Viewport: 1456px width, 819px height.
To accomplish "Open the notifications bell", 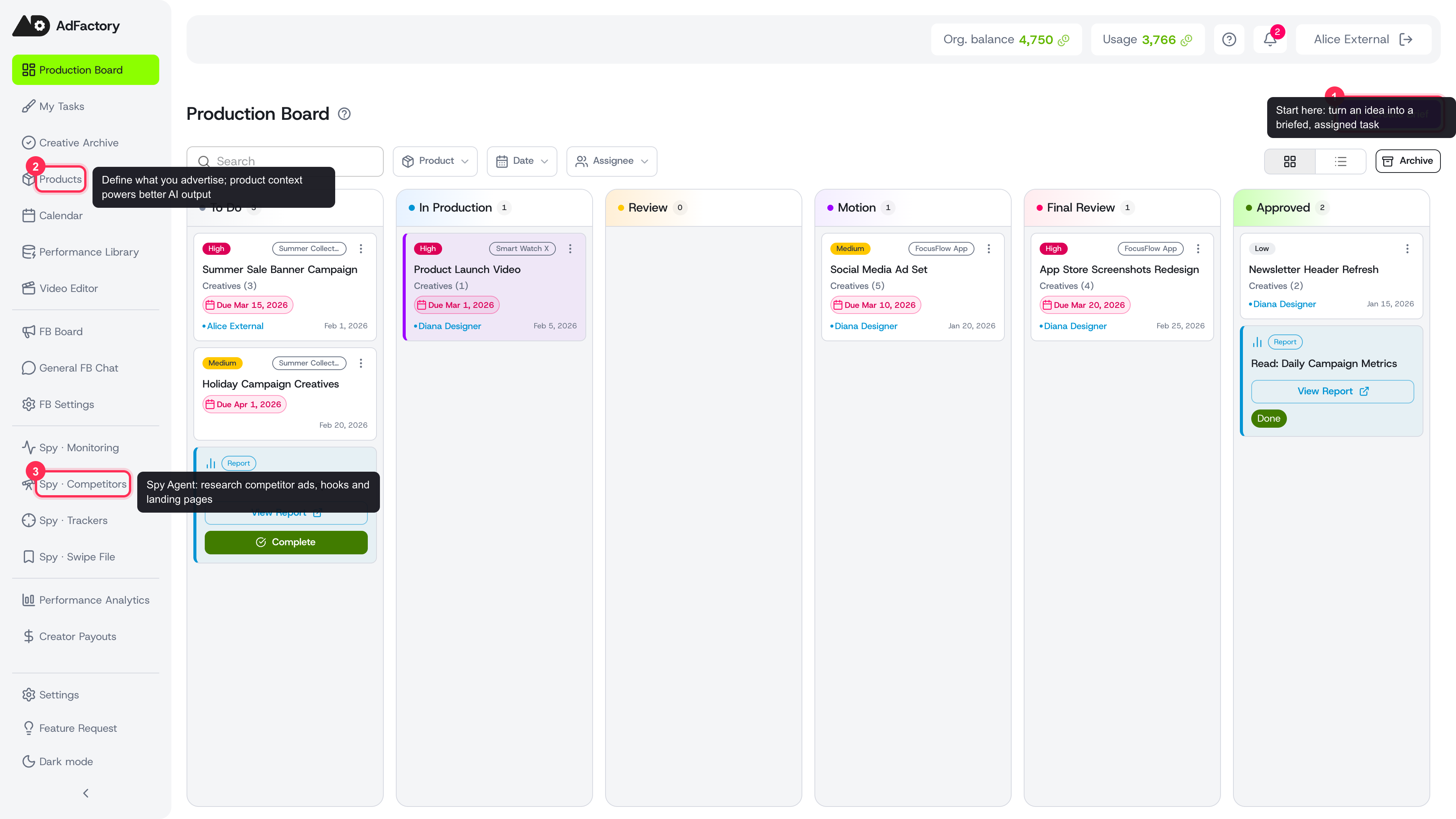I will coord(1269,39).
